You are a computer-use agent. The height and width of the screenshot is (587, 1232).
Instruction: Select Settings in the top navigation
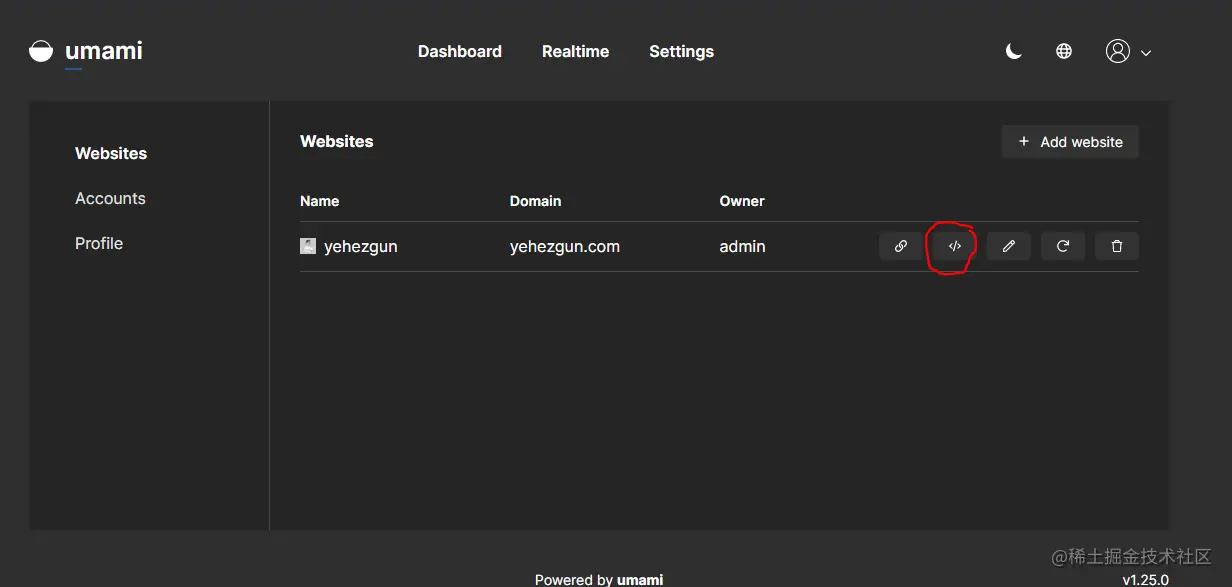(x=681, y=51)
